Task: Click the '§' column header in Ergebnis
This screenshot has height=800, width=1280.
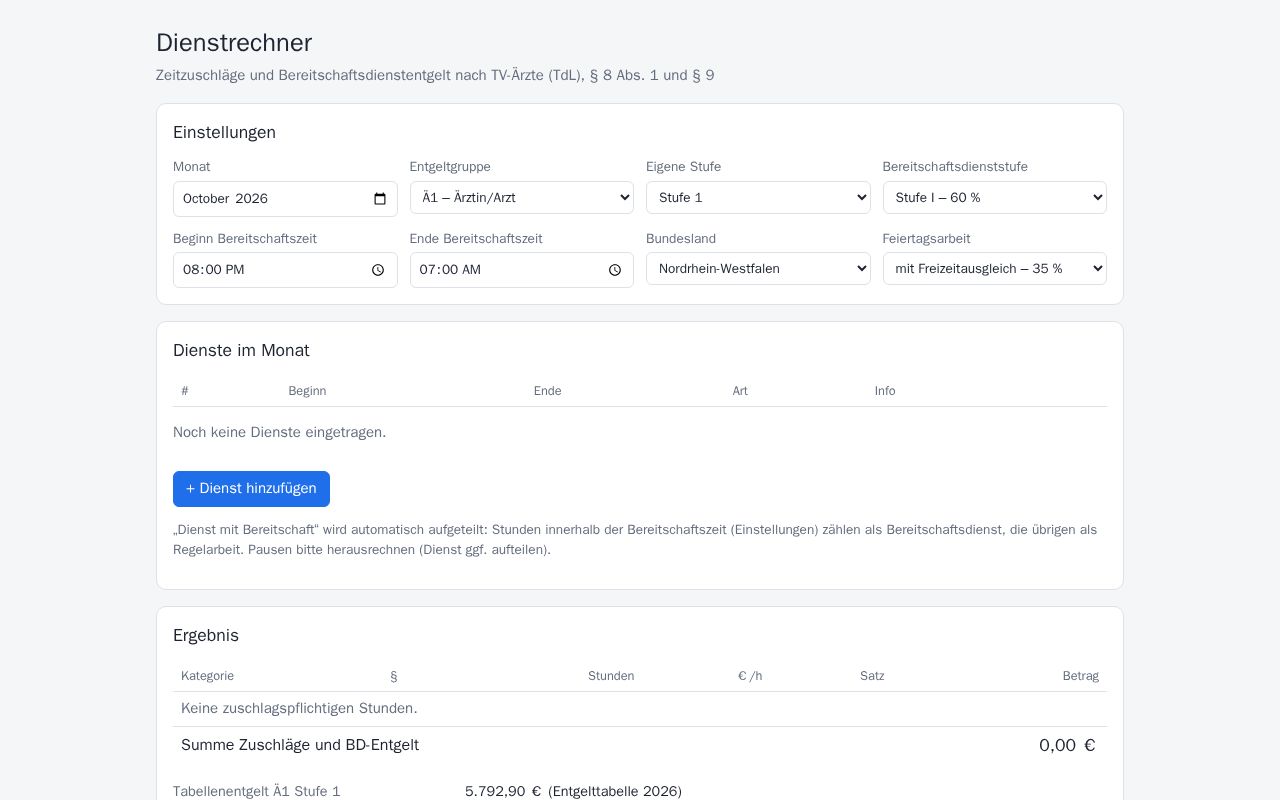Action: point(394,676)
